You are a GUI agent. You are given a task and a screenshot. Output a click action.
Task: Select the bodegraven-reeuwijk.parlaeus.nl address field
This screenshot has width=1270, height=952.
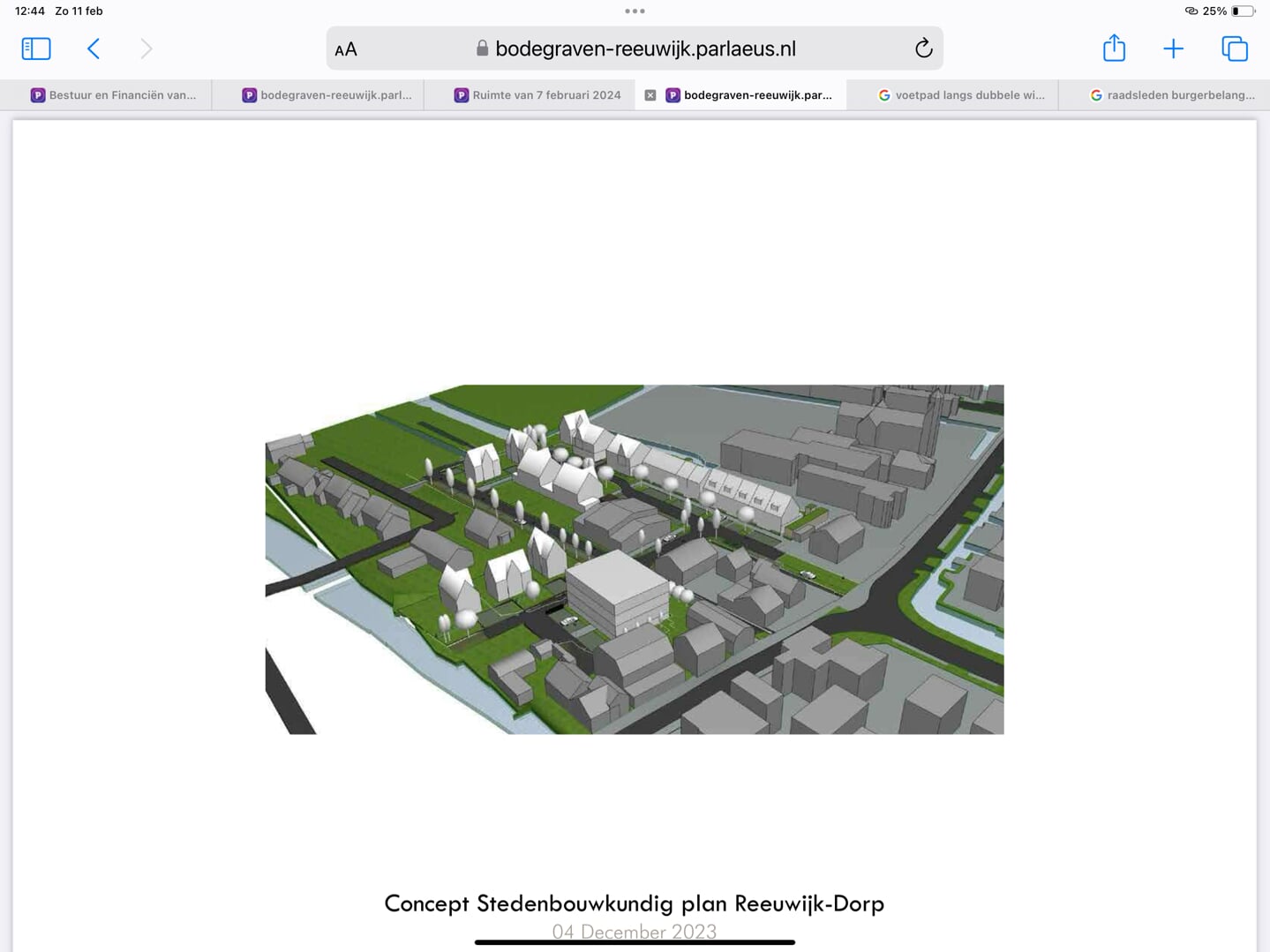635,49
